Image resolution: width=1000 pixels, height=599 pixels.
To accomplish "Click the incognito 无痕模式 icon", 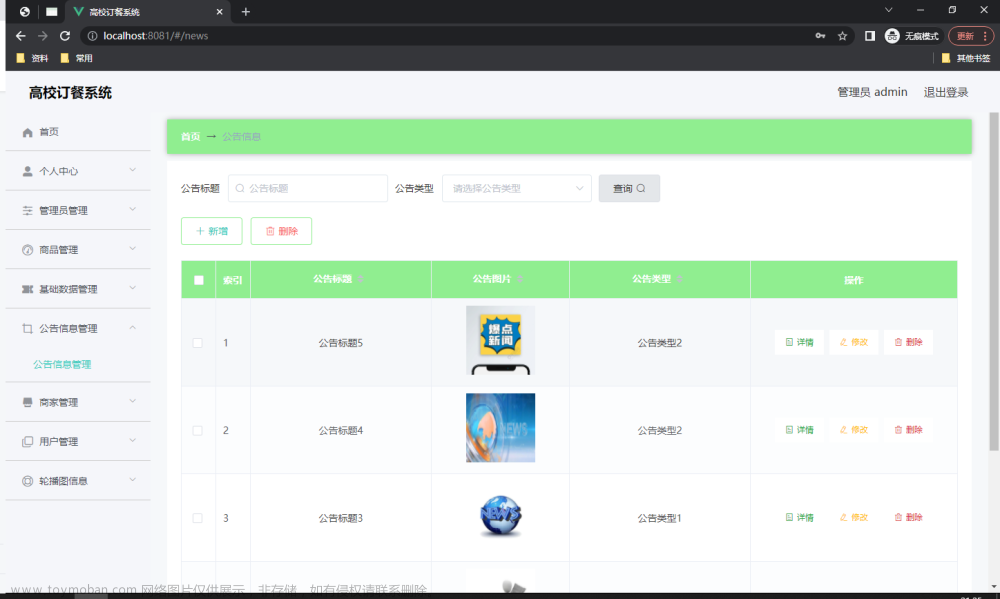I will (x=892, y=36).
